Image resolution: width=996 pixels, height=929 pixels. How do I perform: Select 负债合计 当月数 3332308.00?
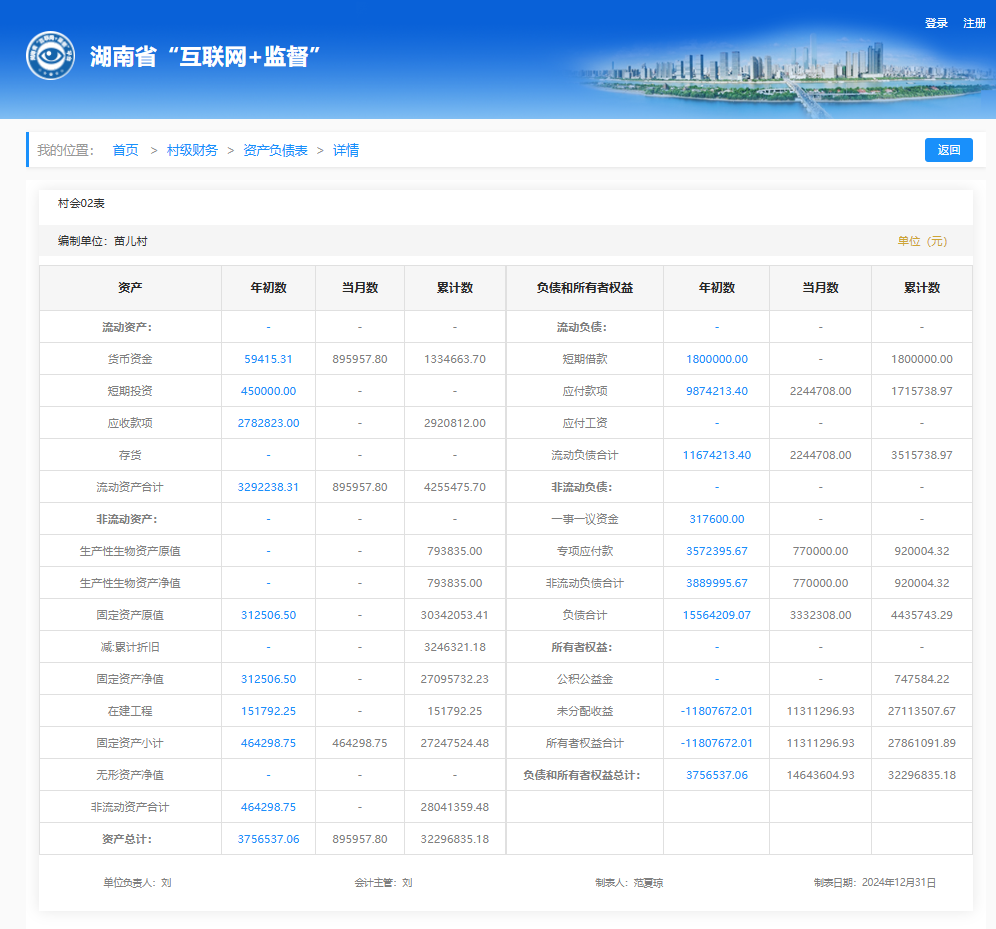tap(821, 615)
